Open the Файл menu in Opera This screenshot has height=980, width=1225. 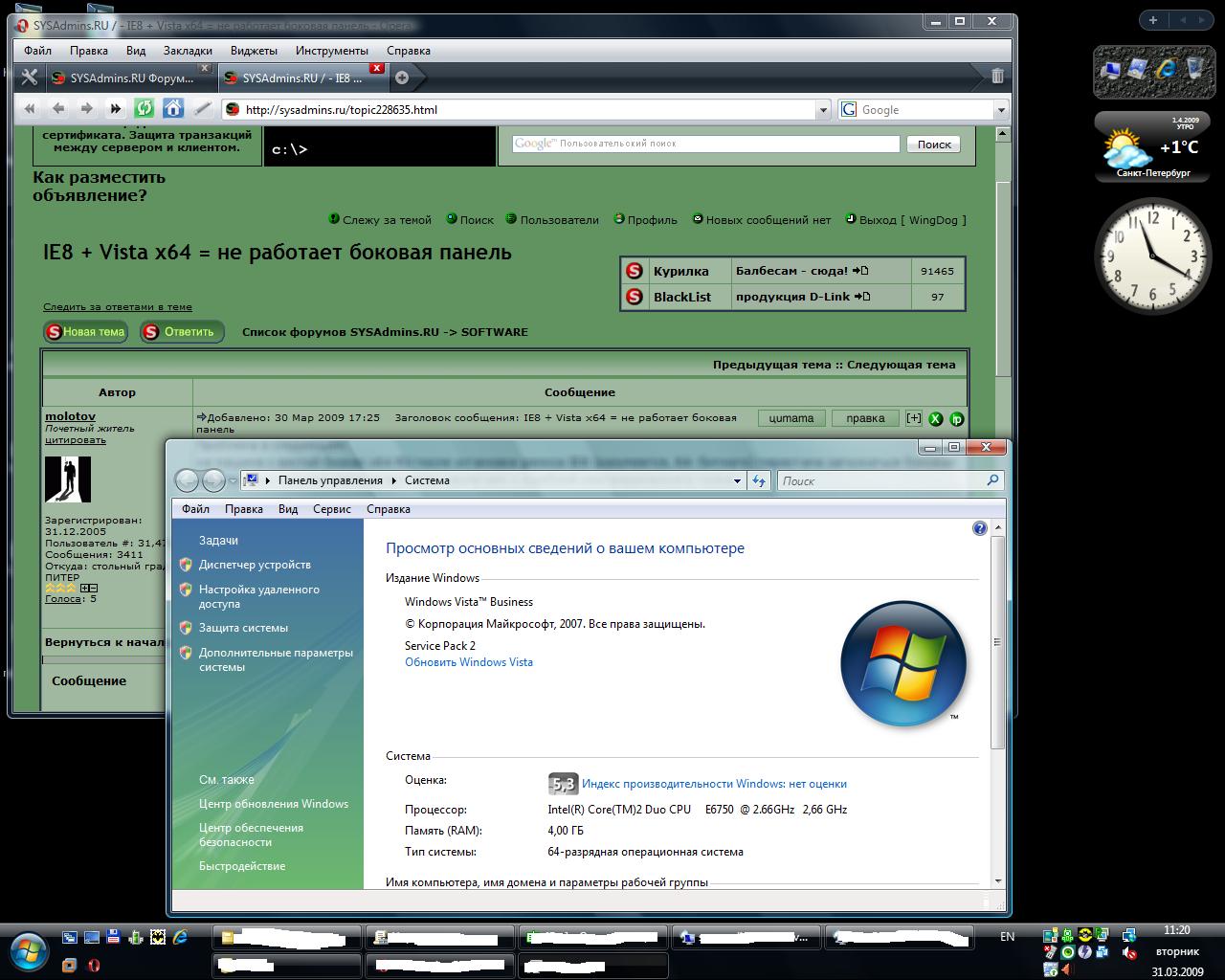click(38, 51)
